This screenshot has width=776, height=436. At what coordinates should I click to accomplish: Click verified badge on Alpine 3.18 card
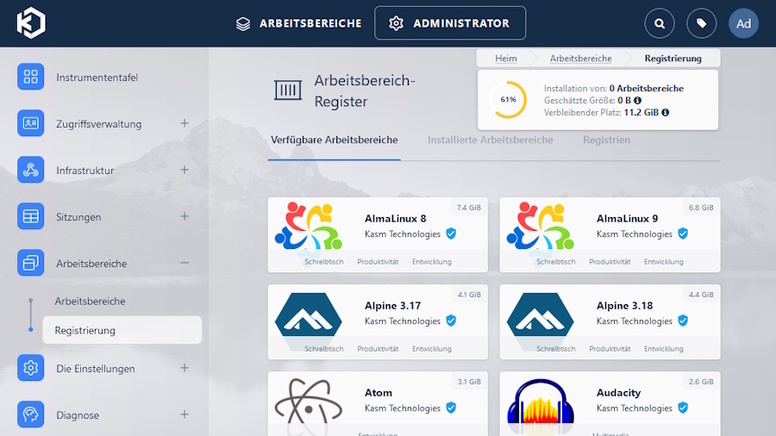click(x=683, y=321)
